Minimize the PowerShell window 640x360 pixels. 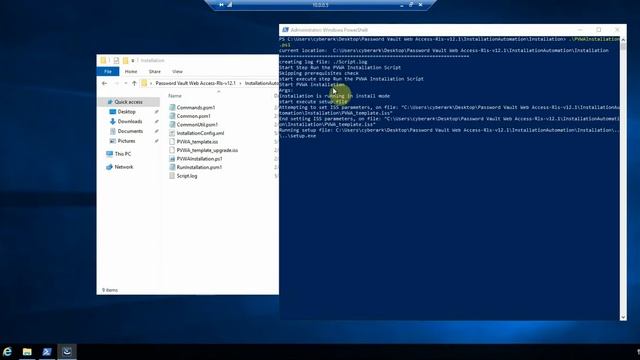pos(580,30)
